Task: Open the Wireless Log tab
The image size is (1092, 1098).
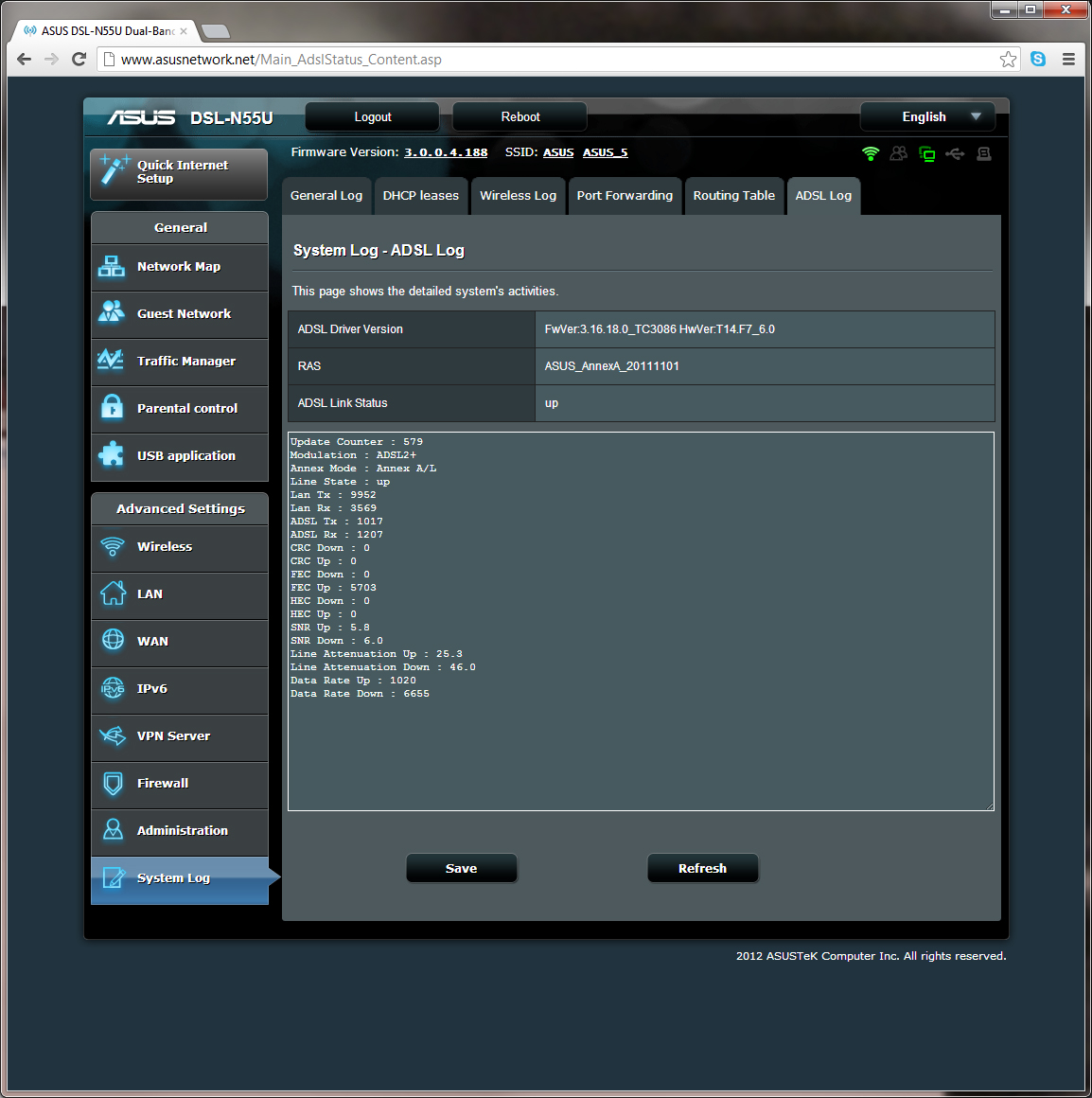Action: click(518, 196)
